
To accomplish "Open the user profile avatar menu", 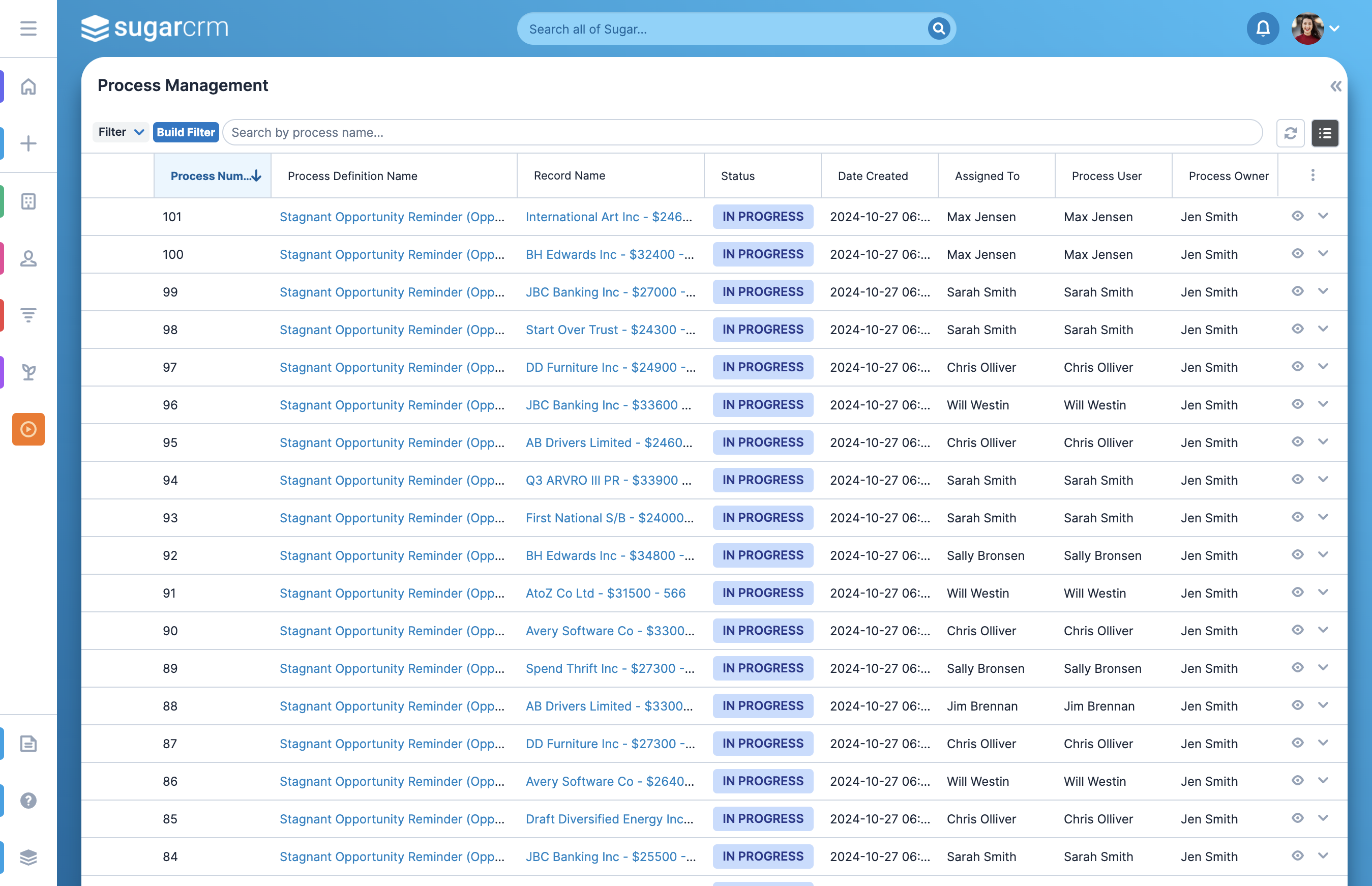I will coord(1316,28).
